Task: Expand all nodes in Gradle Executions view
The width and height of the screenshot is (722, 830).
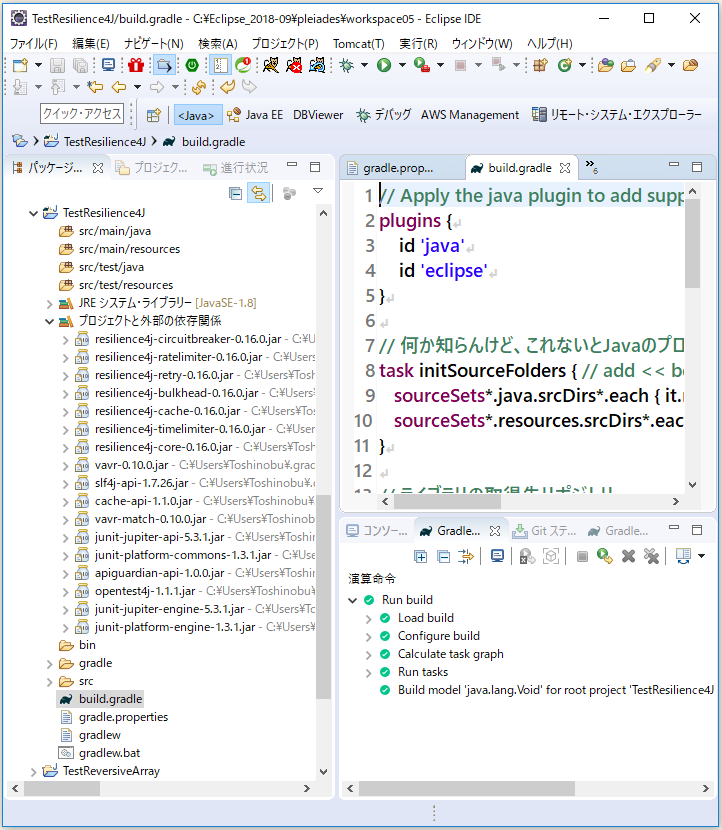Action: (x=420, y=556)
